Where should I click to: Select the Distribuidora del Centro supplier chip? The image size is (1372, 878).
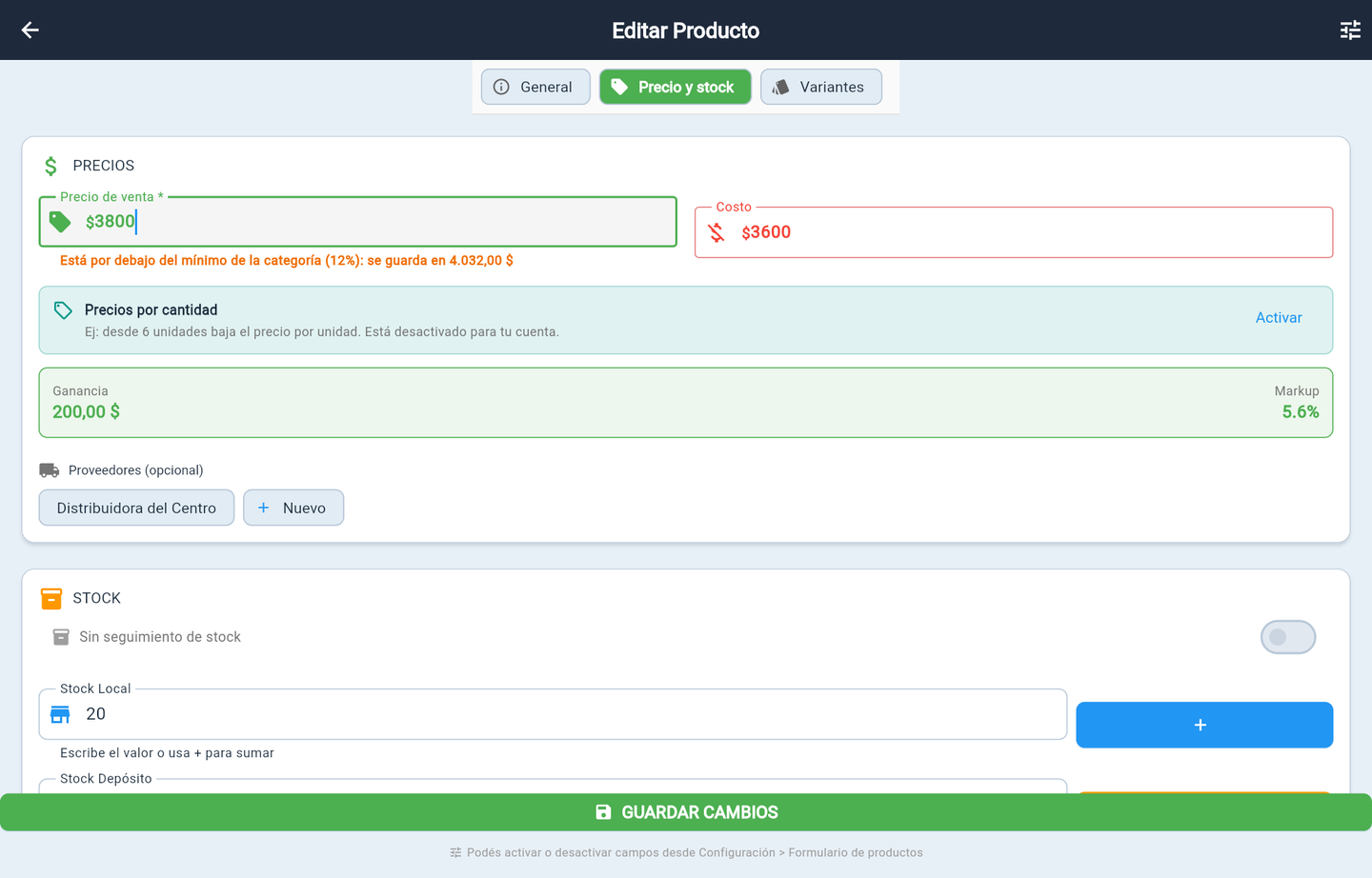pos(136,508)
